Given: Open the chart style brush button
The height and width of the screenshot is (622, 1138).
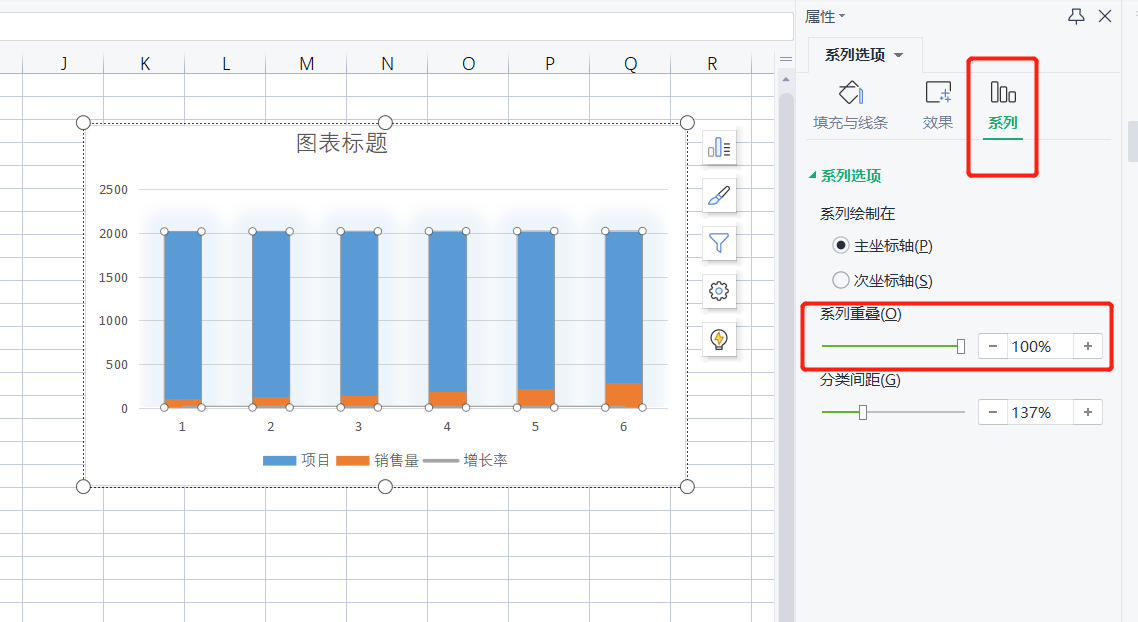Looking at the screenshot, I should tap(719, 195).
